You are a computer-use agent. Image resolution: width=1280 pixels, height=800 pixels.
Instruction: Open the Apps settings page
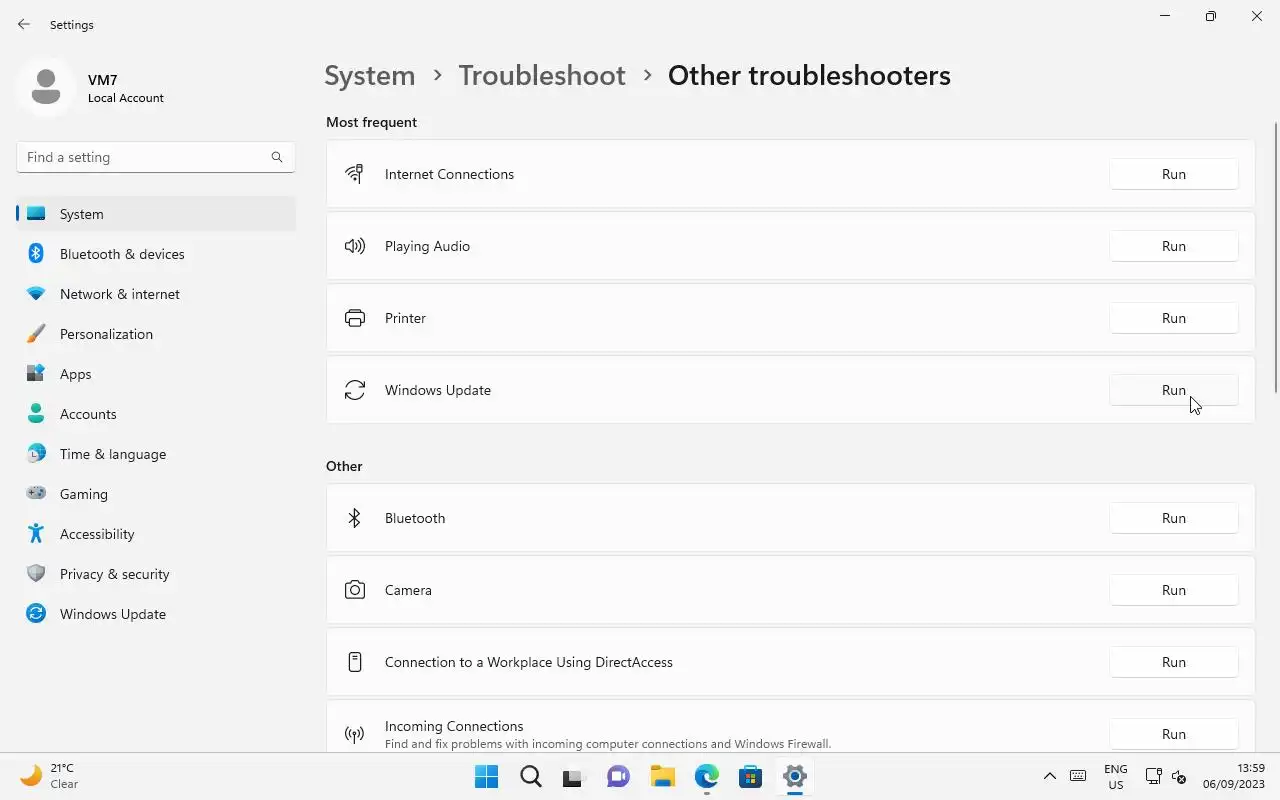[156, 374]
